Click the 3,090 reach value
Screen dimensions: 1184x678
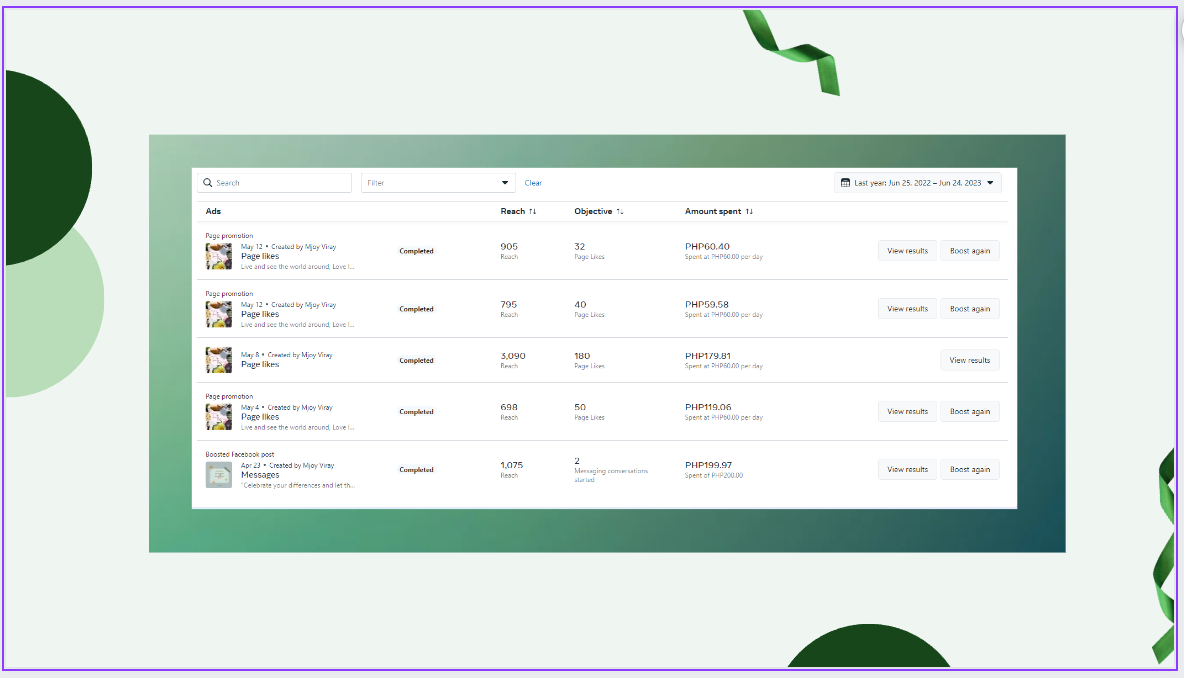click(513, 356)
